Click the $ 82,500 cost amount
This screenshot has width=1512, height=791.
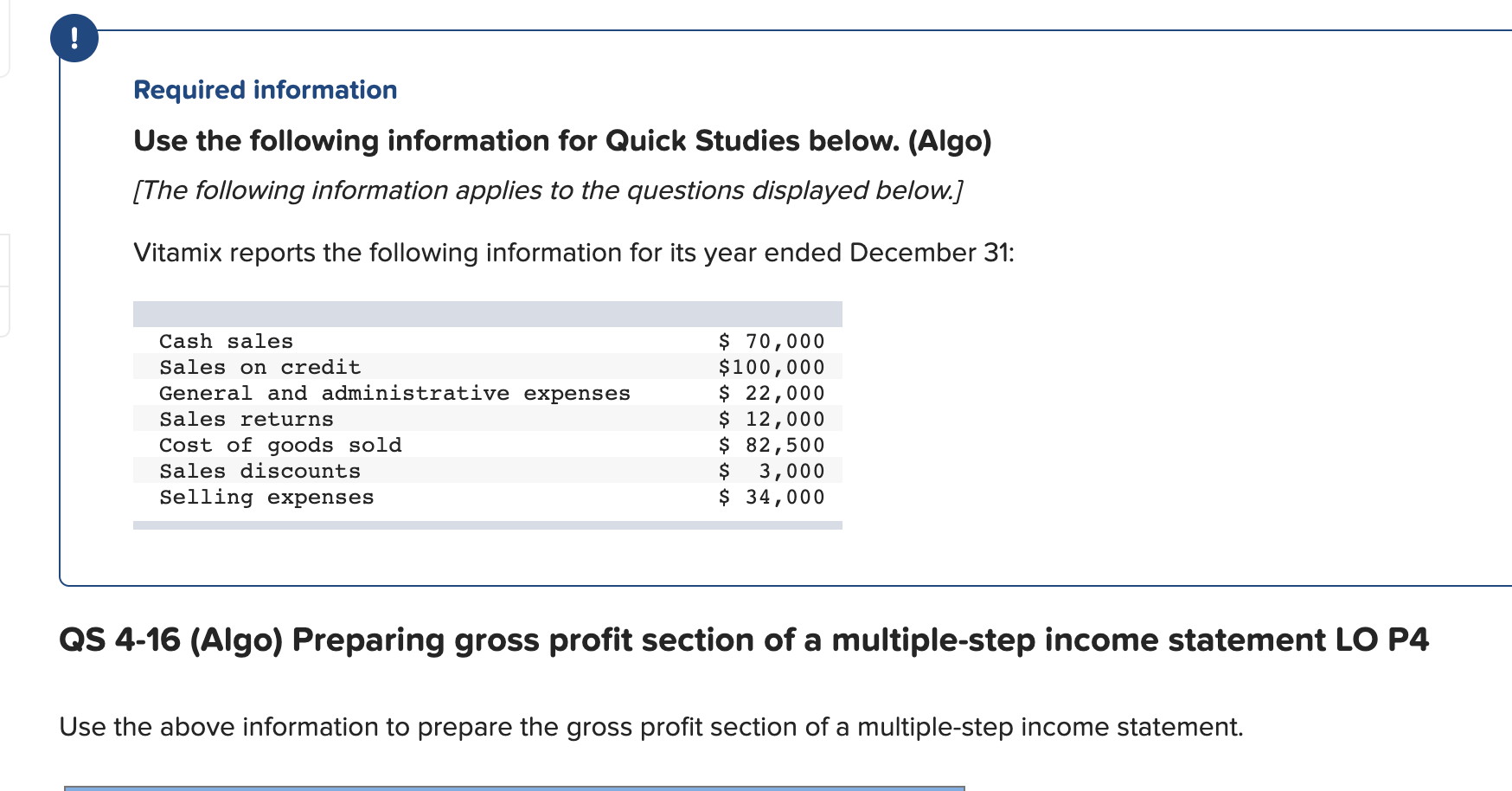pyautogui.click(x=772, y=445)
